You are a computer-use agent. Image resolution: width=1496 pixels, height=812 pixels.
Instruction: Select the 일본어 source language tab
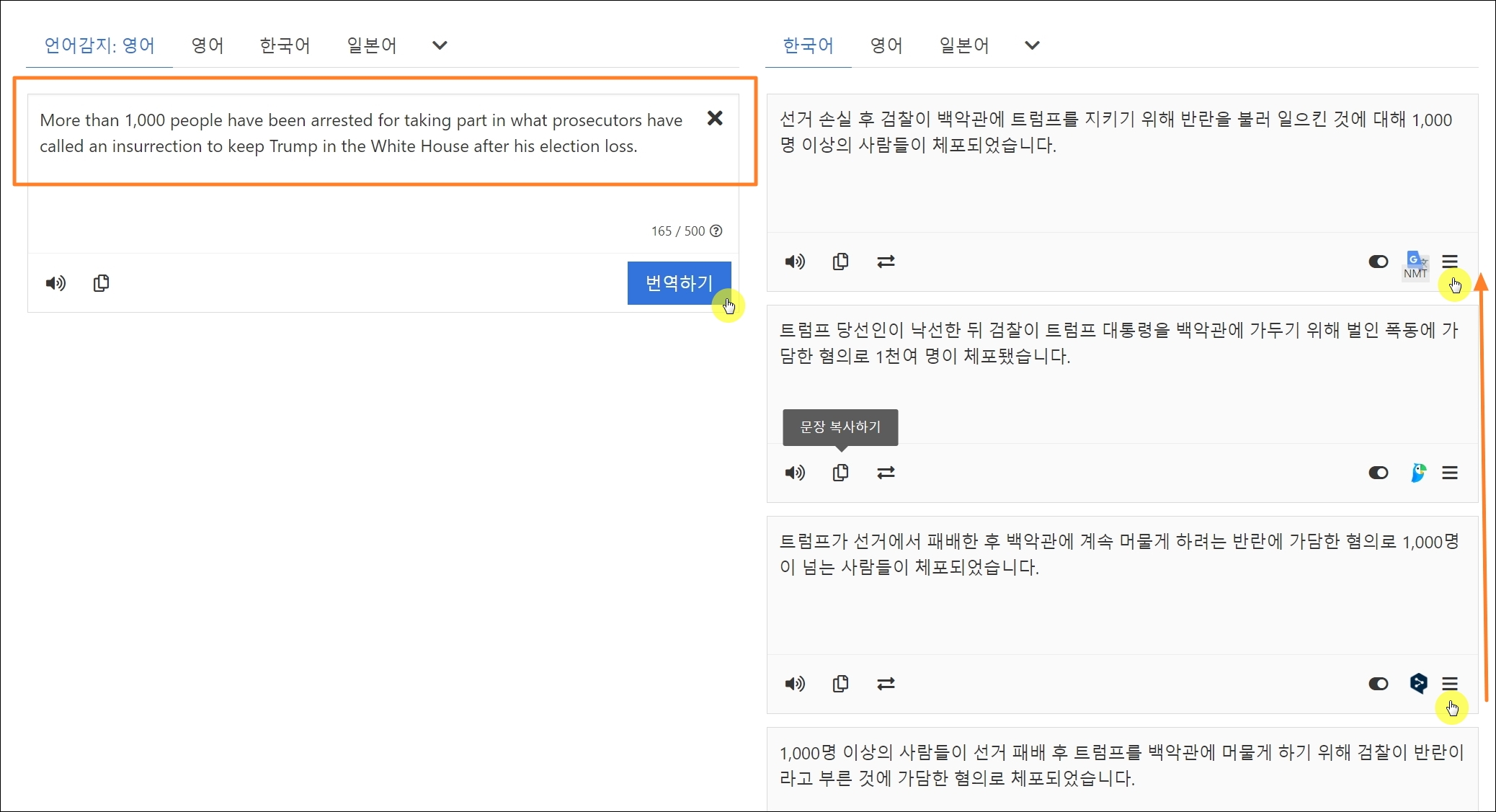coord(371,45)
